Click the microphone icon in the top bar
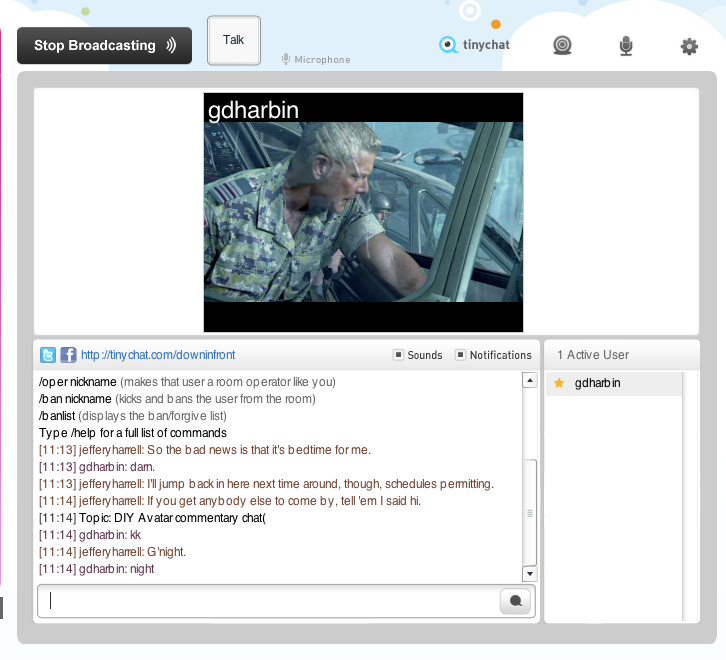This screenshot has width=726, height=660. [x=626, y=46]
